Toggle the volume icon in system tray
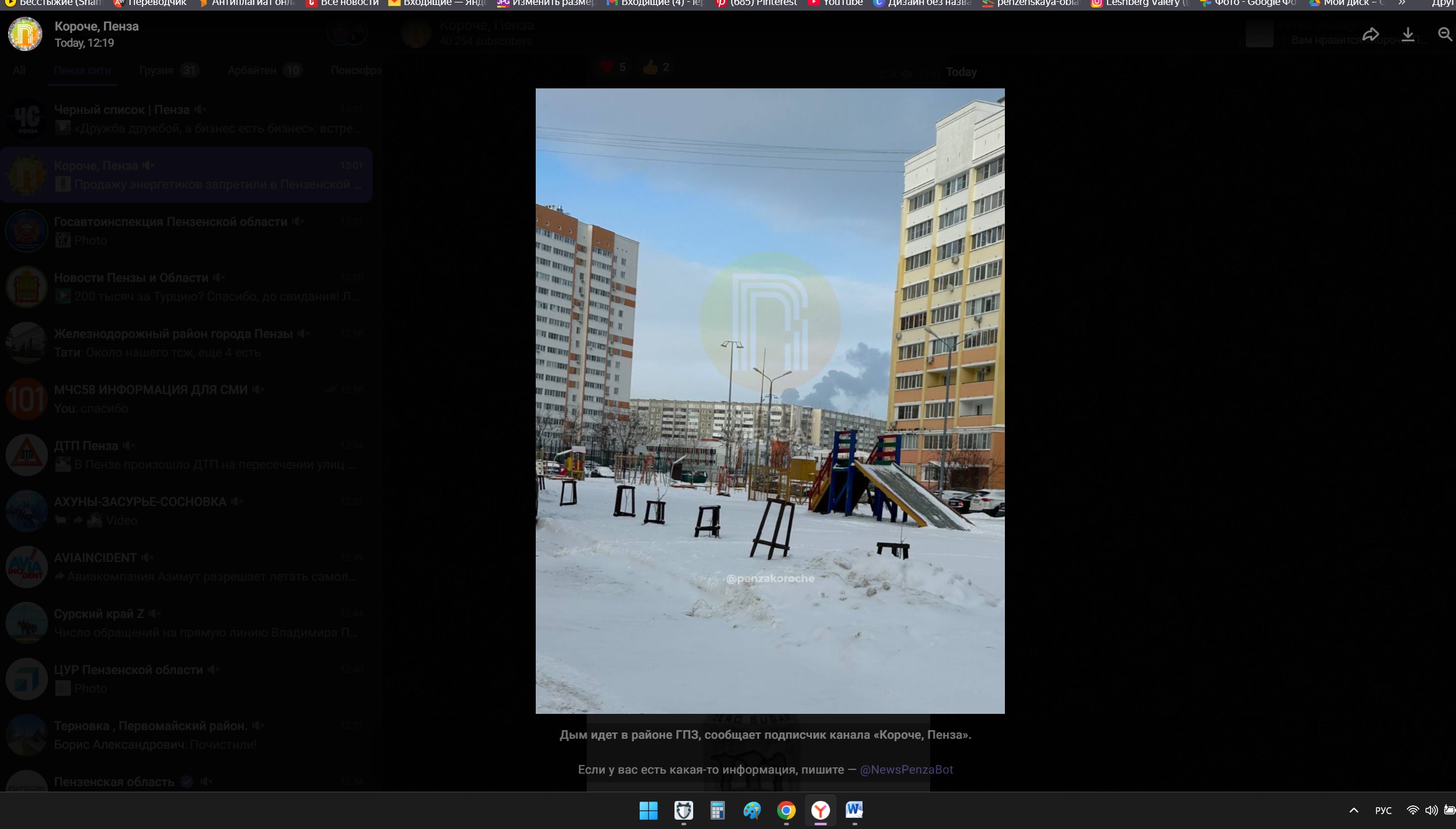This screenshot has width=1456, height=829. point(1431,810)
